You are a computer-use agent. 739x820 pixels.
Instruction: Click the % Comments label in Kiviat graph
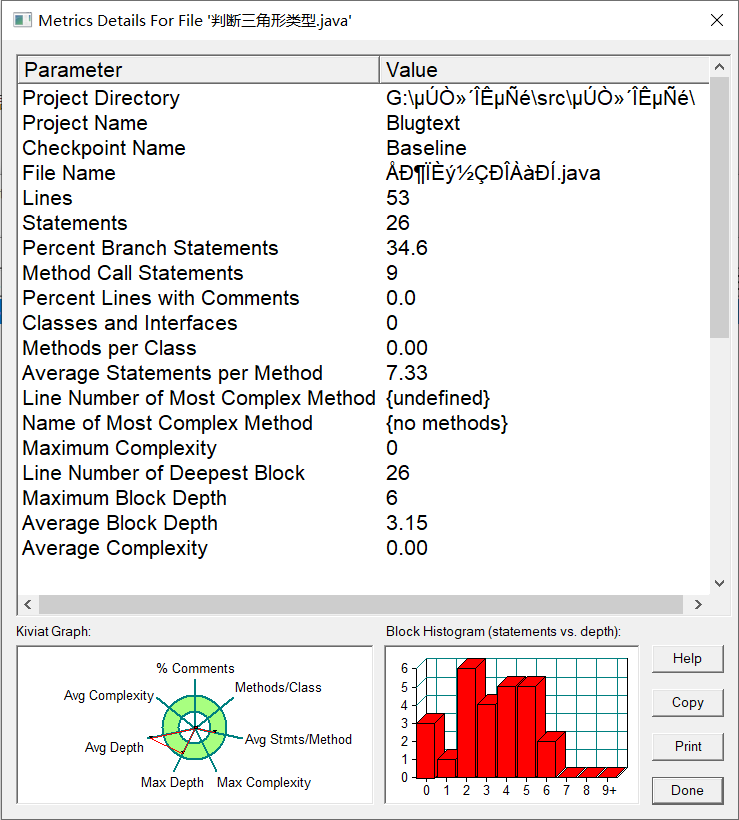point(195,668)
